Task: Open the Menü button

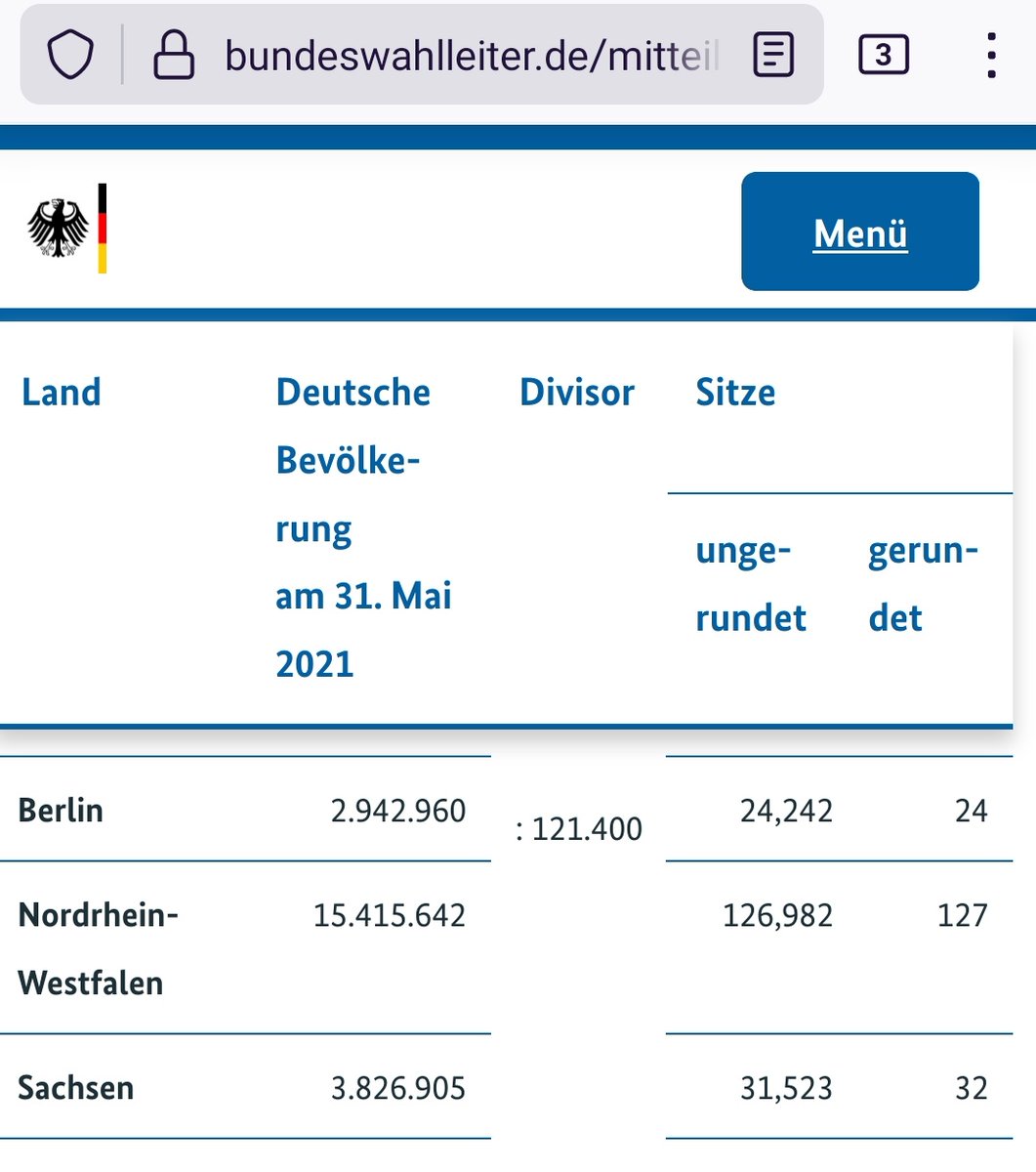Action: point(860,231)
